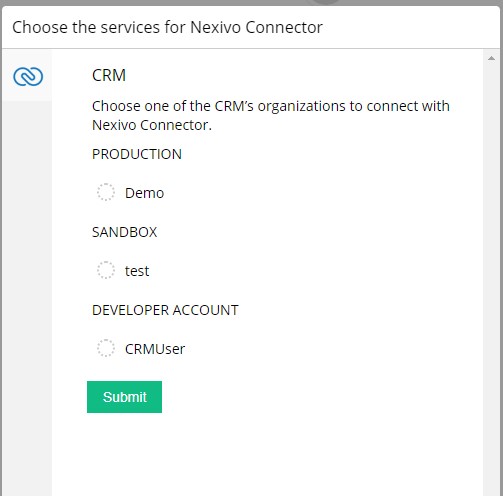The height and width of the screenshot is (496, 503).
Task: Click the blank area beneath the Submit button
Action: tap(267, 455)
